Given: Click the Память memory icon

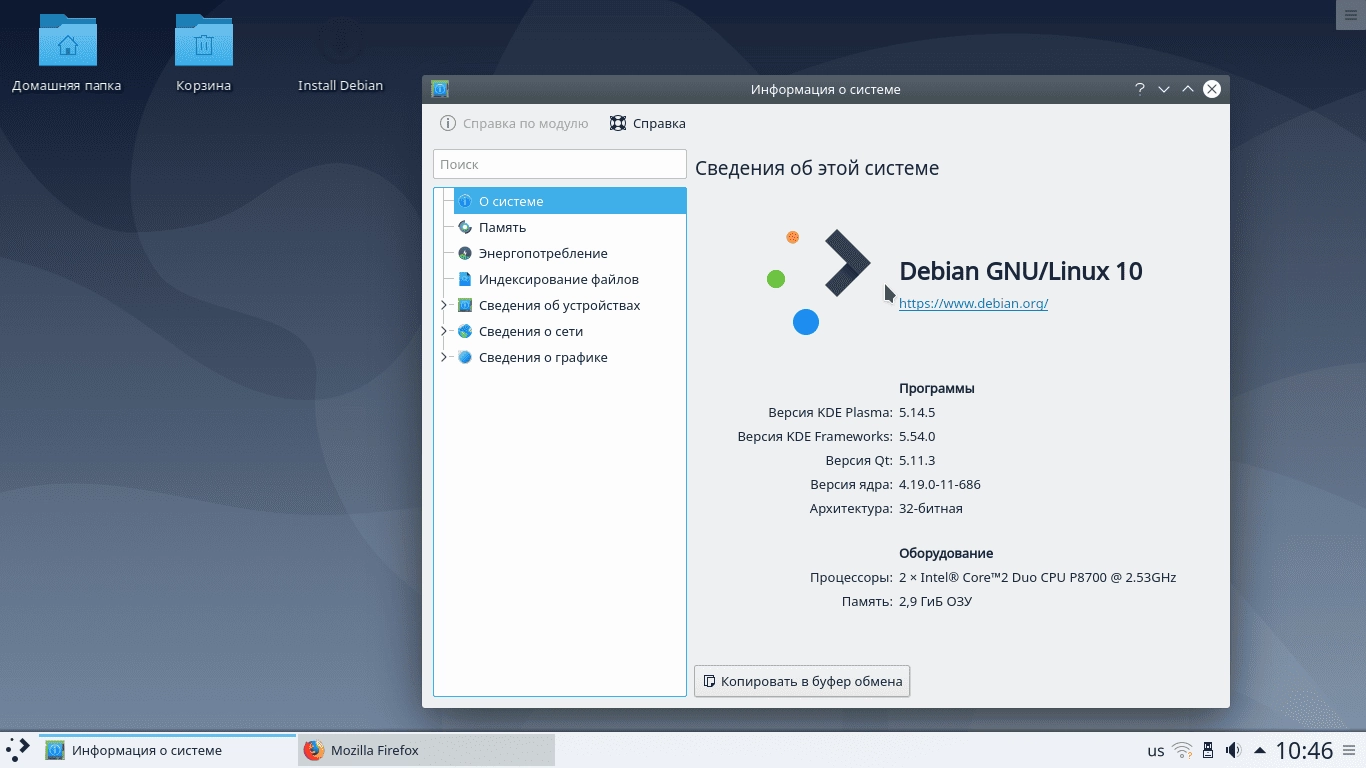Looking at the screenshot, I should (x=465, y=227).
